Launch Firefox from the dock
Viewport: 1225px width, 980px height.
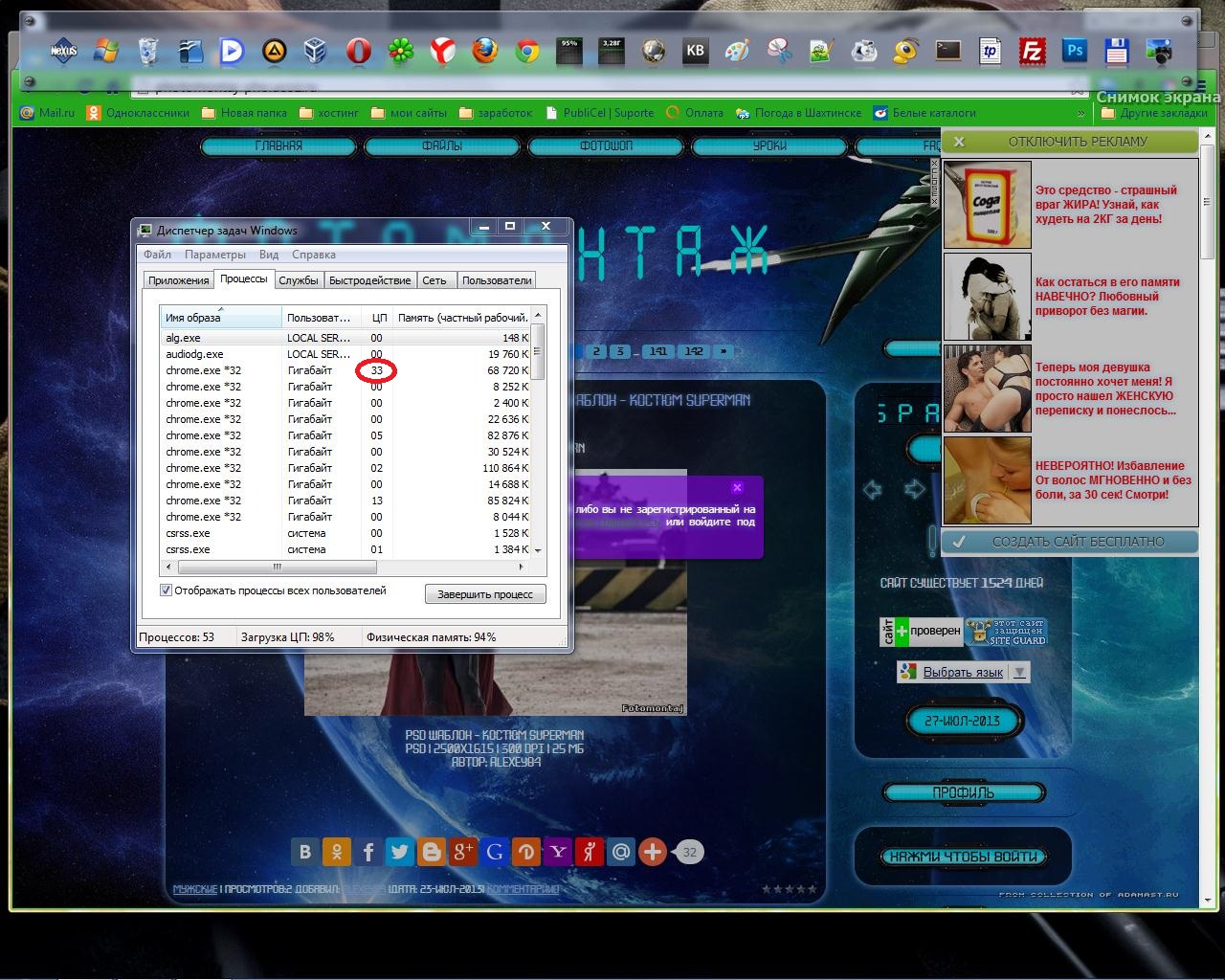484,51
